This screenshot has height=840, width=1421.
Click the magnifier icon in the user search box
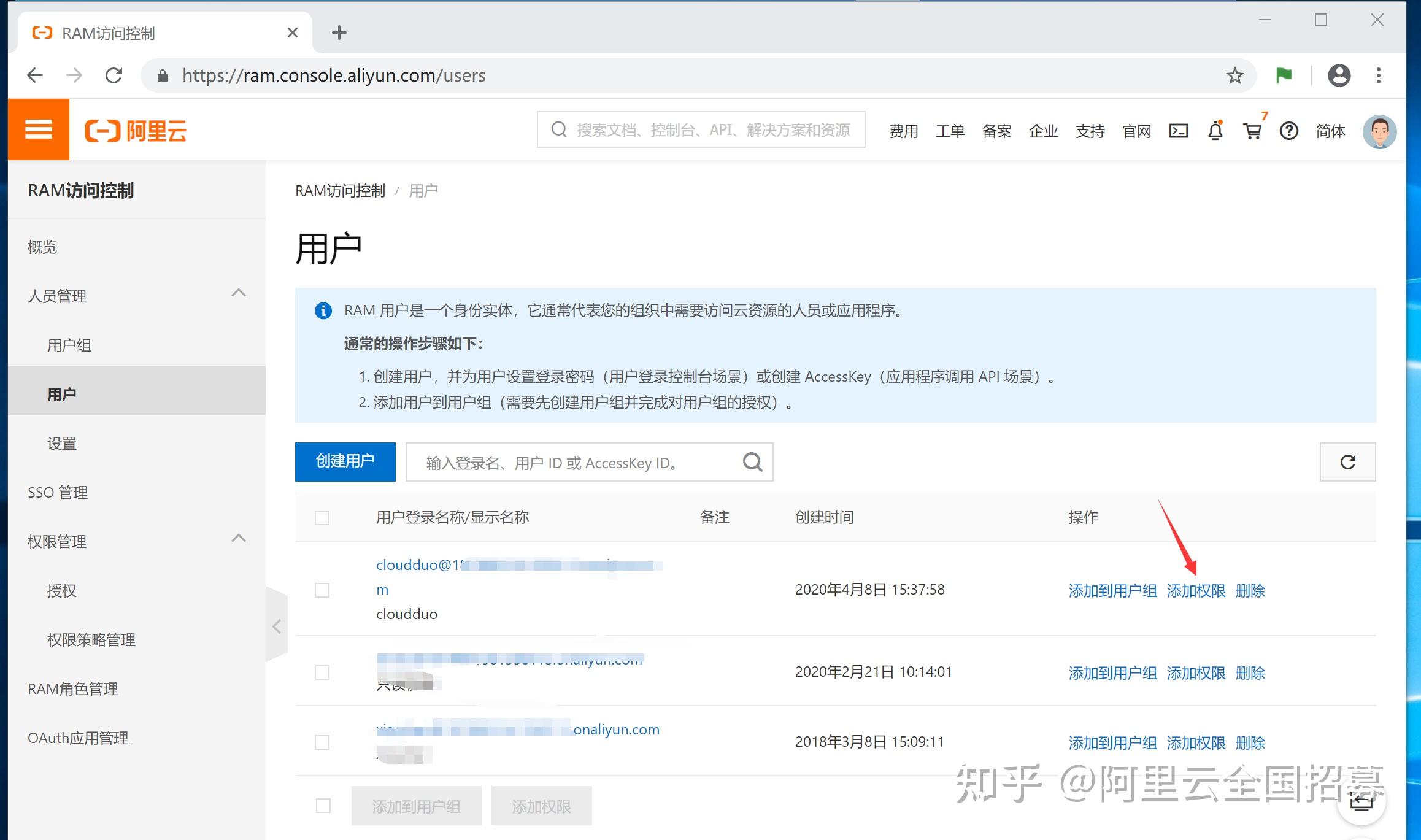pyautogui.click(x=752, y=462)
